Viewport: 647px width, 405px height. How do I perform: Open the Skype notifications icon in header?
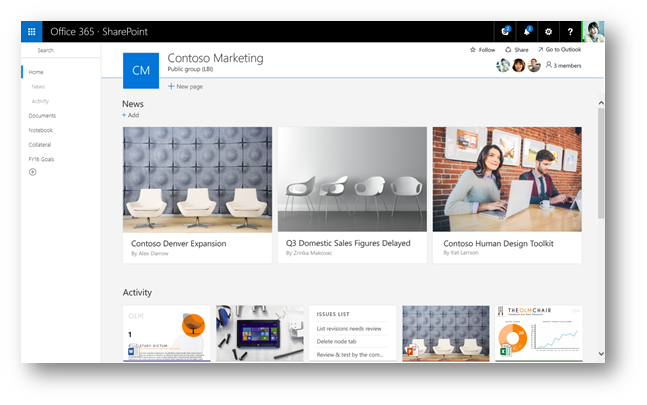click(x=505, y=32)
